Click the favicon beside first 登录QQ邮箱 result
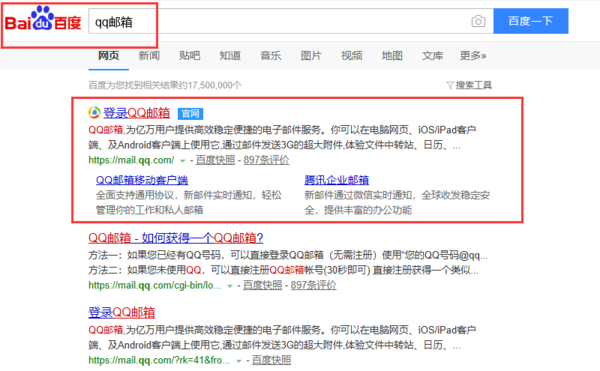 (x=94, y=112)
